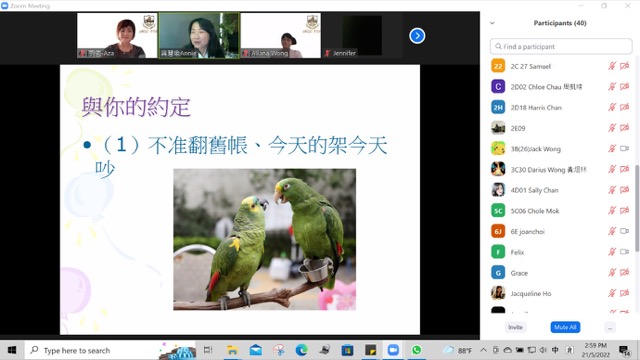Open the Windows Start menu
This screenshot has height=360, width=640.
tap(12, 350)
